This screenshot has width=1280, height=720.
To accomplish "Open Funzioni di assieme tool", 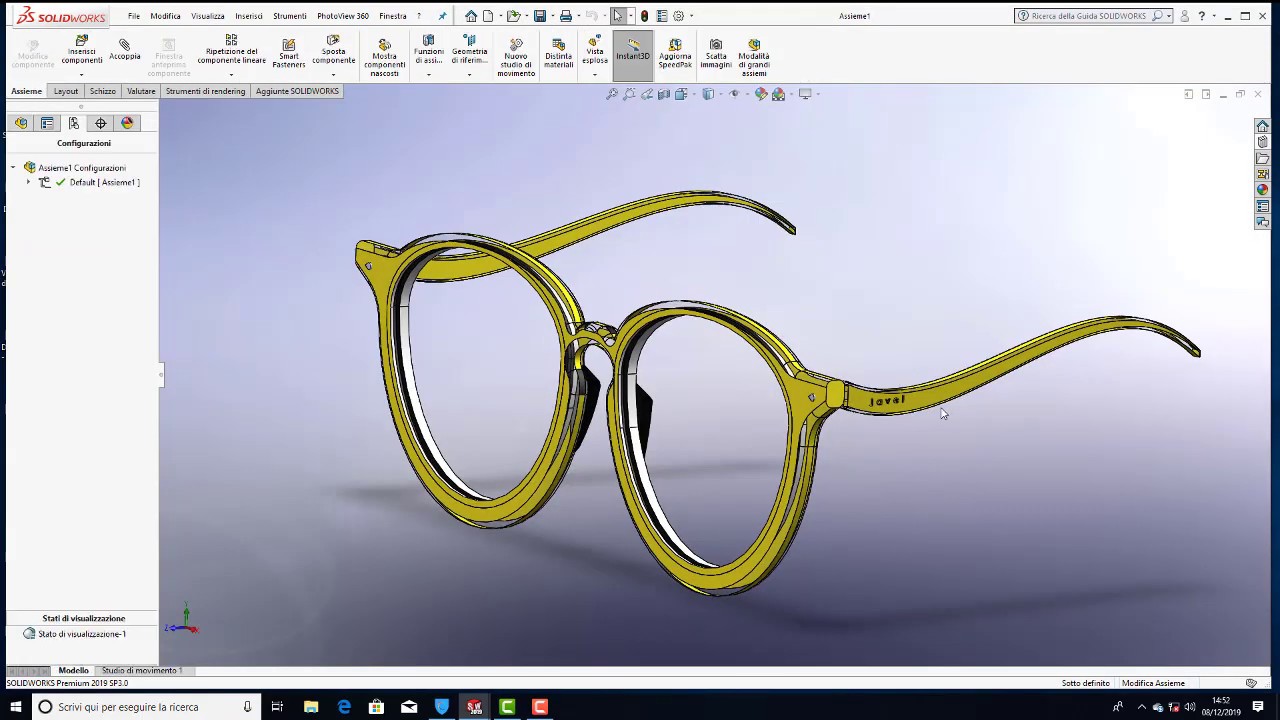I will click(x=429, y=49).
